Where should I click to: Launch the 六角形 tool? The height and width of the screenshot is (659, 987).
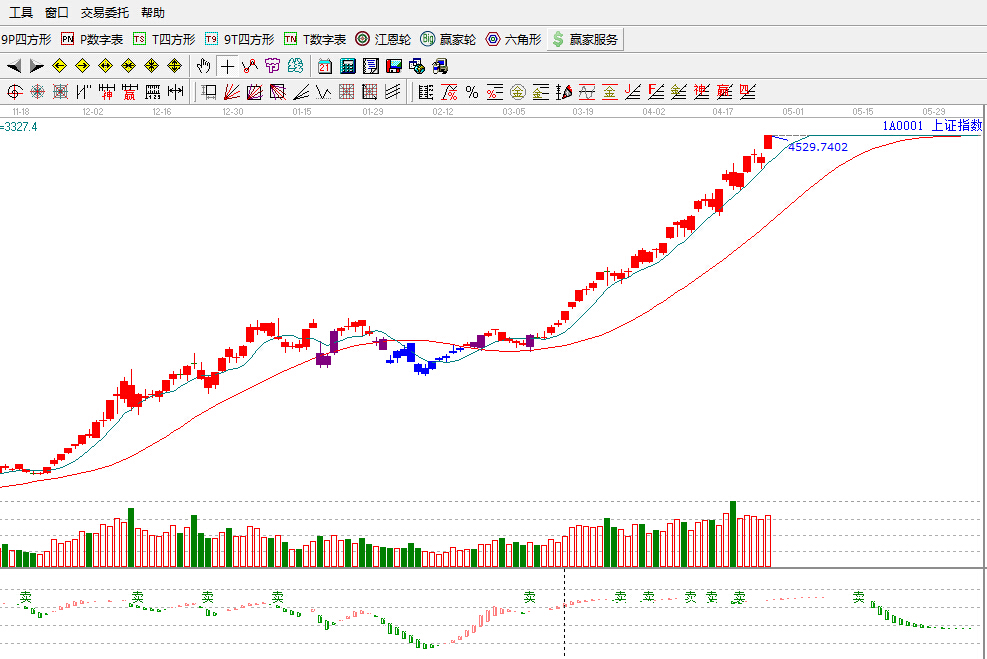coord(513,40)
